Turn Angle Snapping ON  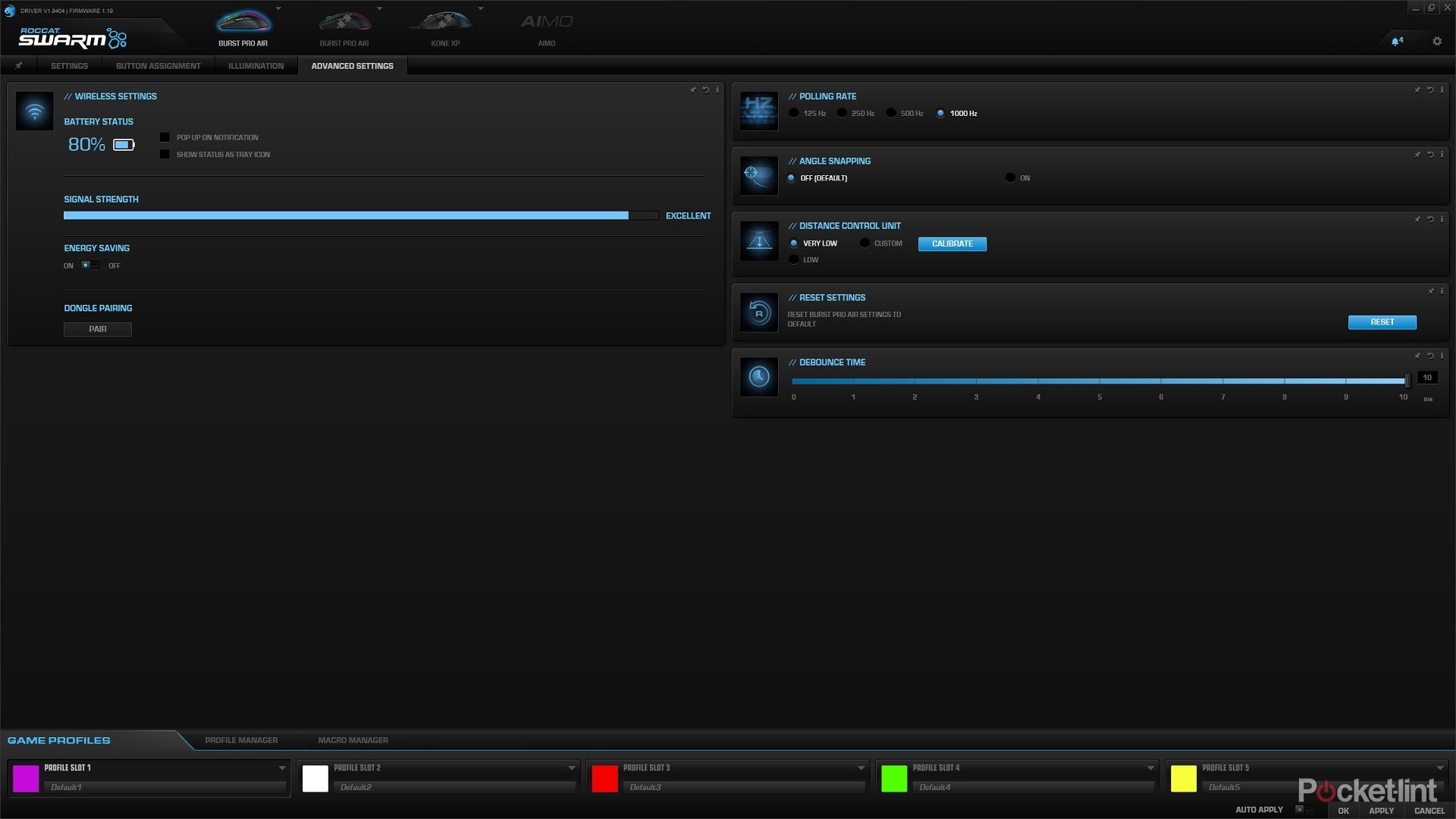pyautogui.click(x=1010, y=177)
